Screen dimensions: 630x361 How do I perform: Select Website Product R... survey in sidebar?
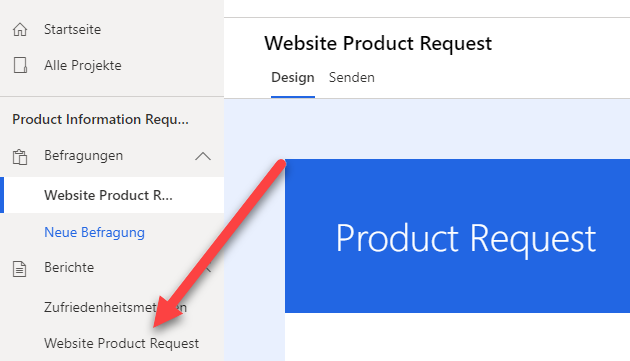pos(112,195)
